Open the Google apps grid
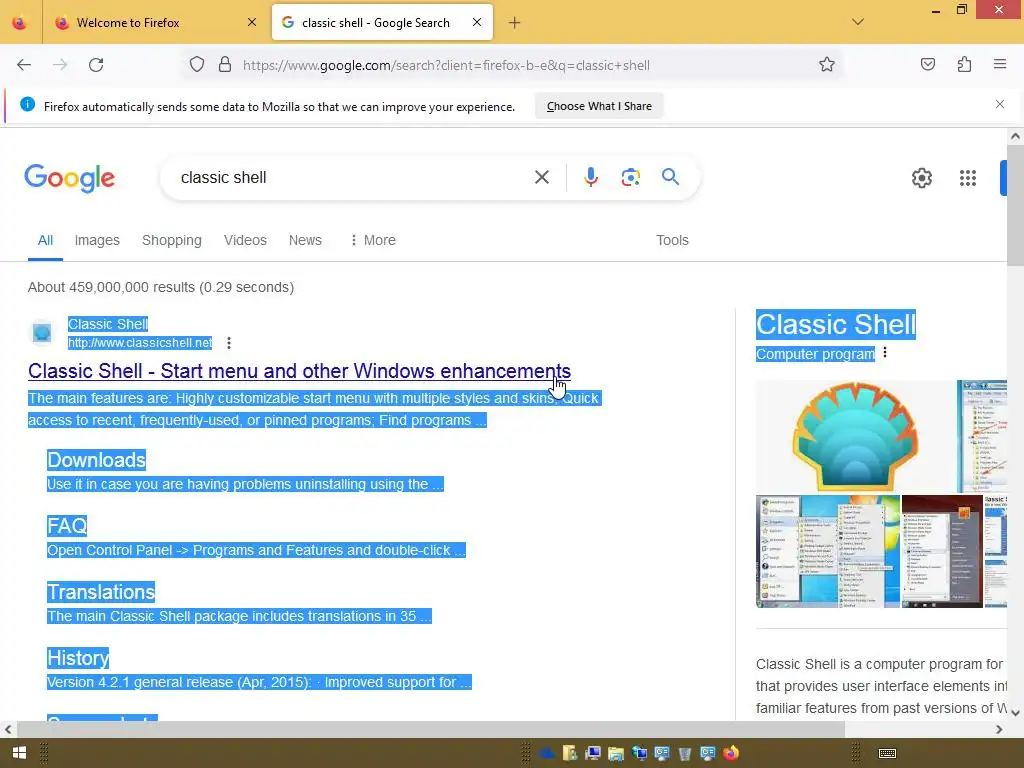 tap(968, 178)
